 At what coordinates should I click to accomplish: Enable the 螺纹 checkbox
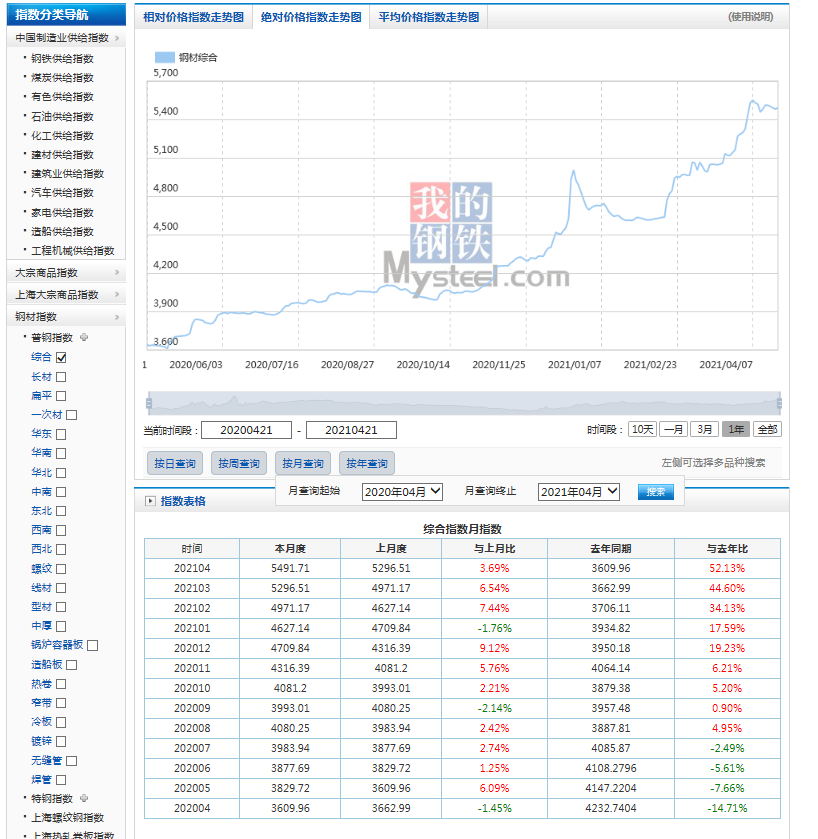pyautogui.click(x=61, y=569)
